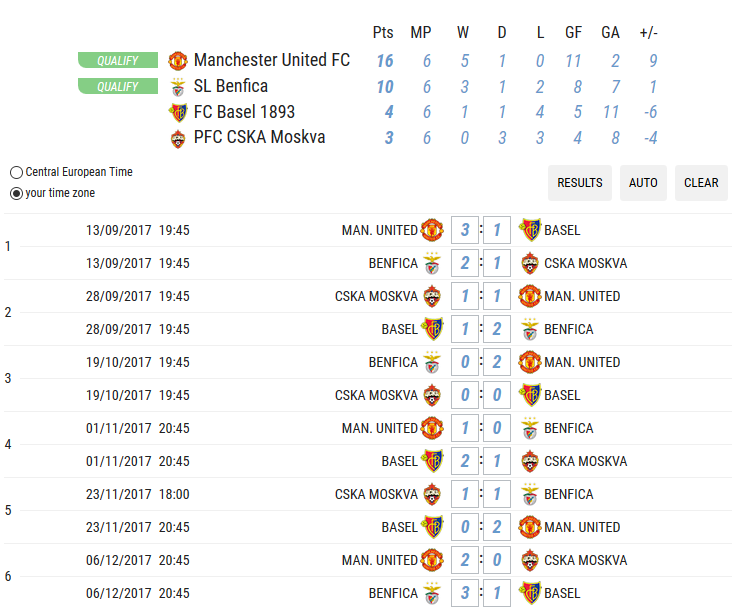
Task: Click Basel crest in 13/09 Man. United match
Action: pos(530,230)
